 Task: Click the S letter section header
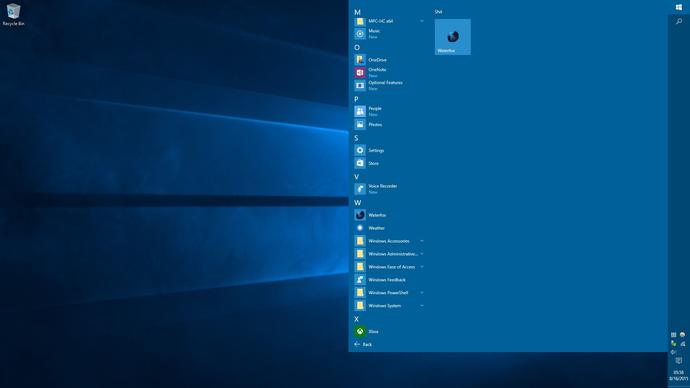(x=356, y=138)
